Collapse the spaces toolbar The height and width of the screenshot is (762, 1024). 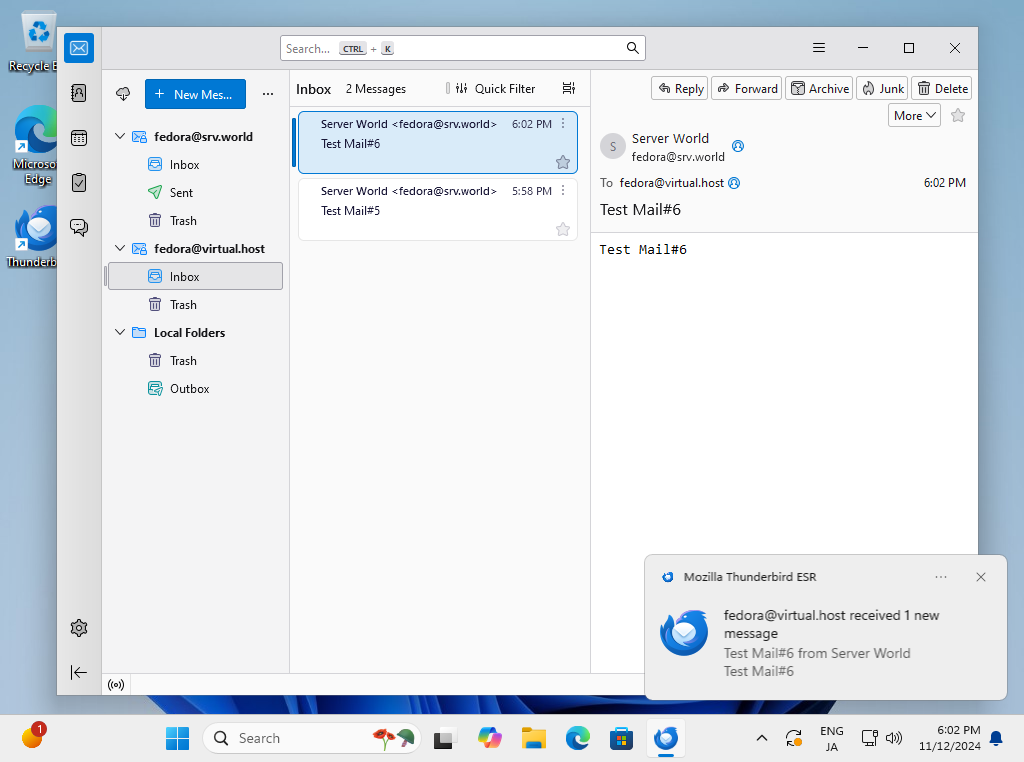(x=79, y=673)
